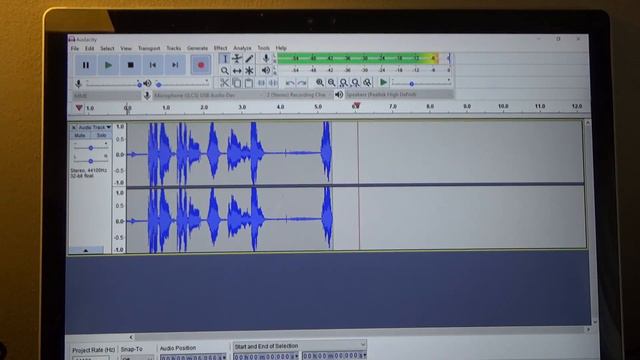This screenshot has width=640, height=360.
Task: Start recording with the red Record button
Action: click(x=201, y=65)
